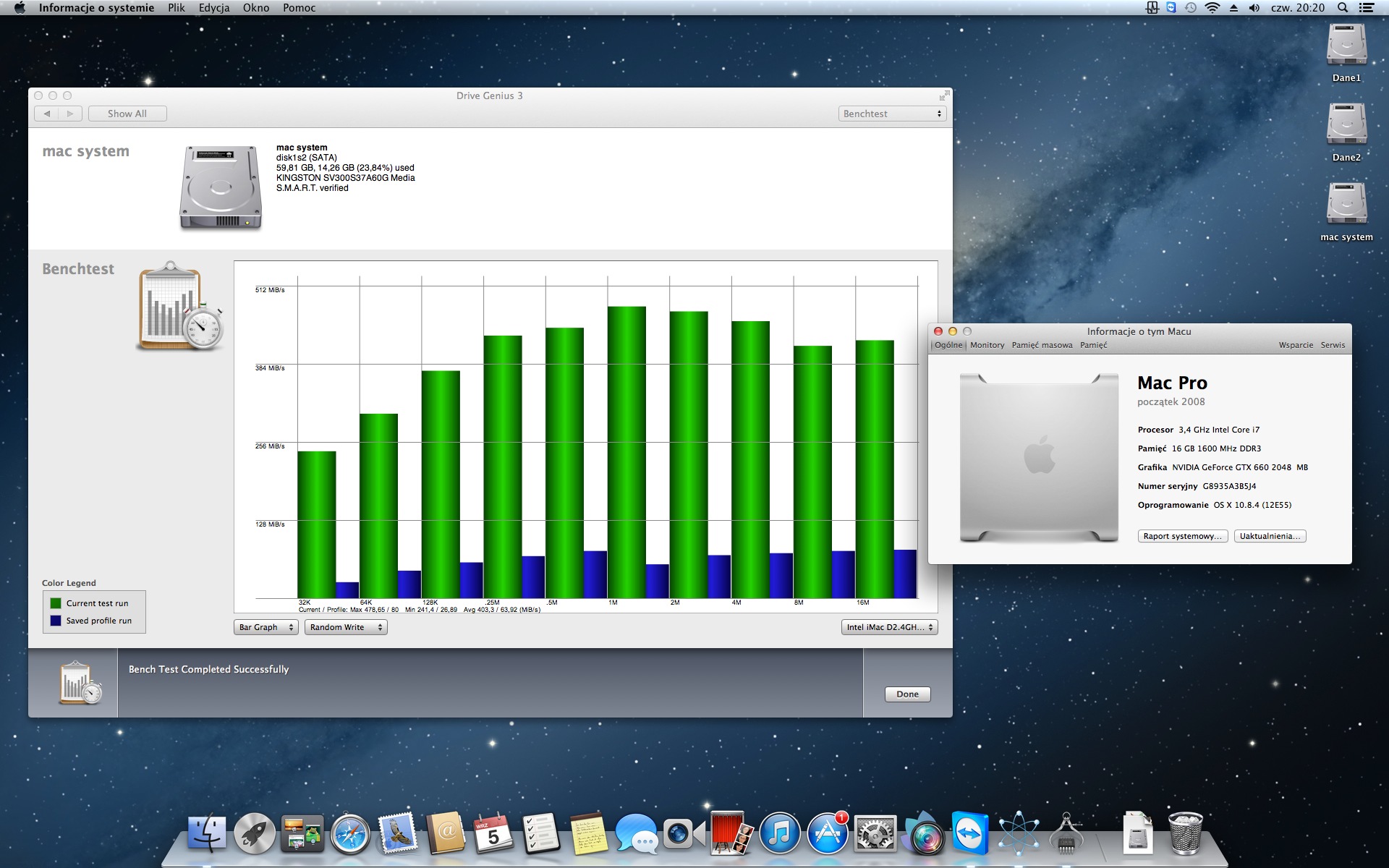Open Spotlight search in the menu bar
This screenshot has width=1389, height=868.
[1343, 8]
